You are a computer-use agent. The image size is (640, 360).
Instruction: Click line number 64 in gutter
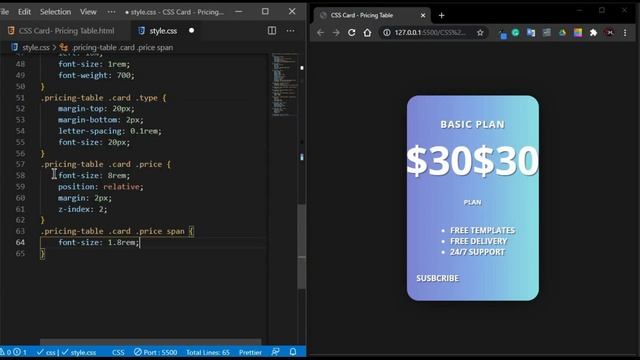click(x=20, y=242)
